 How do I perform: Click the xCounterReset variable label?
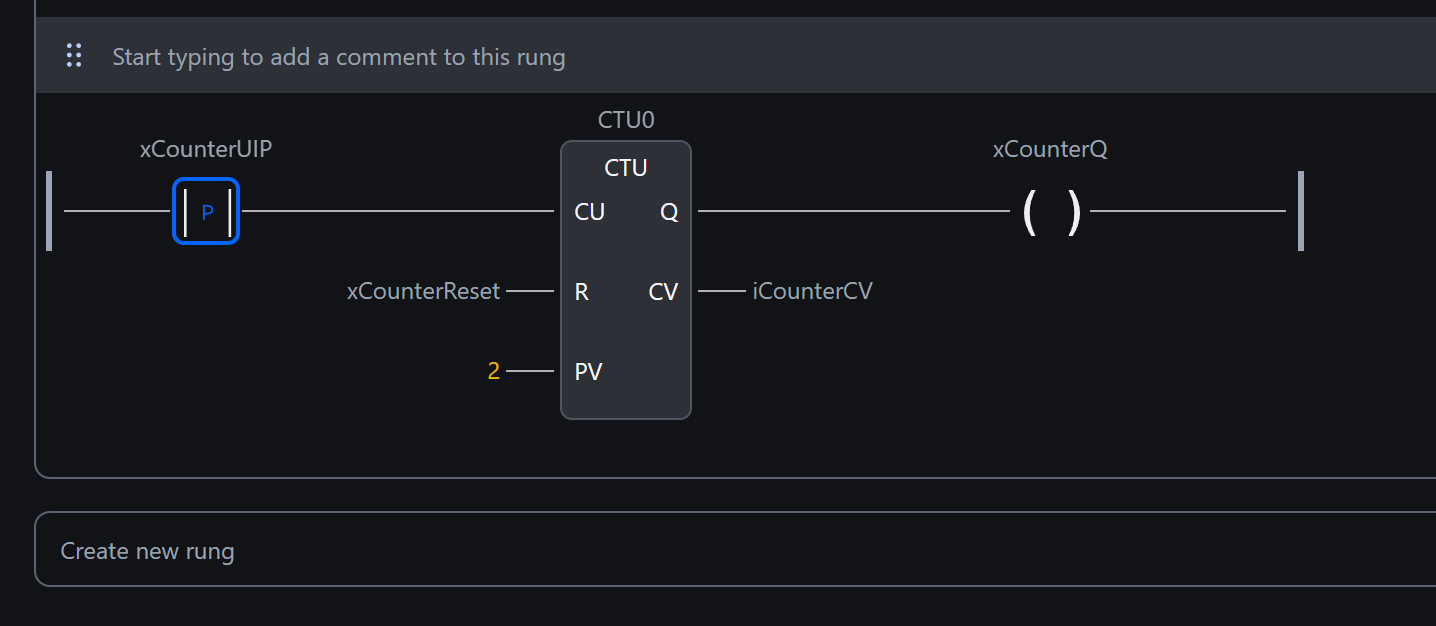pyautogui.click(x=423, y=292)
